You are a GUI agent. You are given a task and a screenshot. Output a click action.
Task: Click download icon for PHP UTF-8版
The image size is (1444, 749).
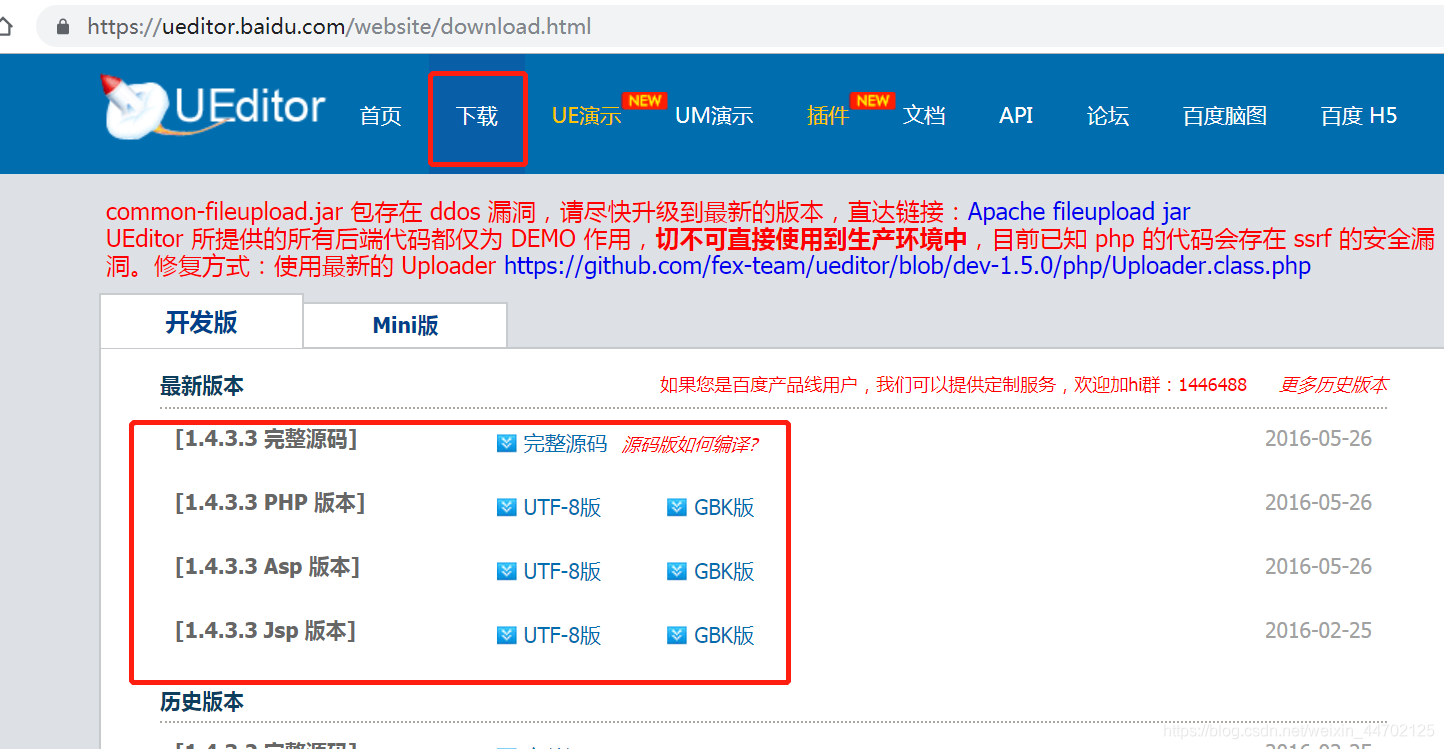tap(507, 507)
